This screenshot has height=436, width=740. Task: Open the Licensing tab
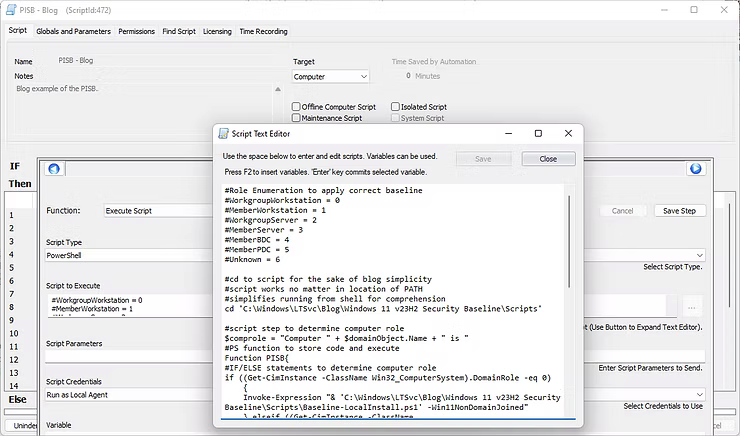tap(217, 31)
